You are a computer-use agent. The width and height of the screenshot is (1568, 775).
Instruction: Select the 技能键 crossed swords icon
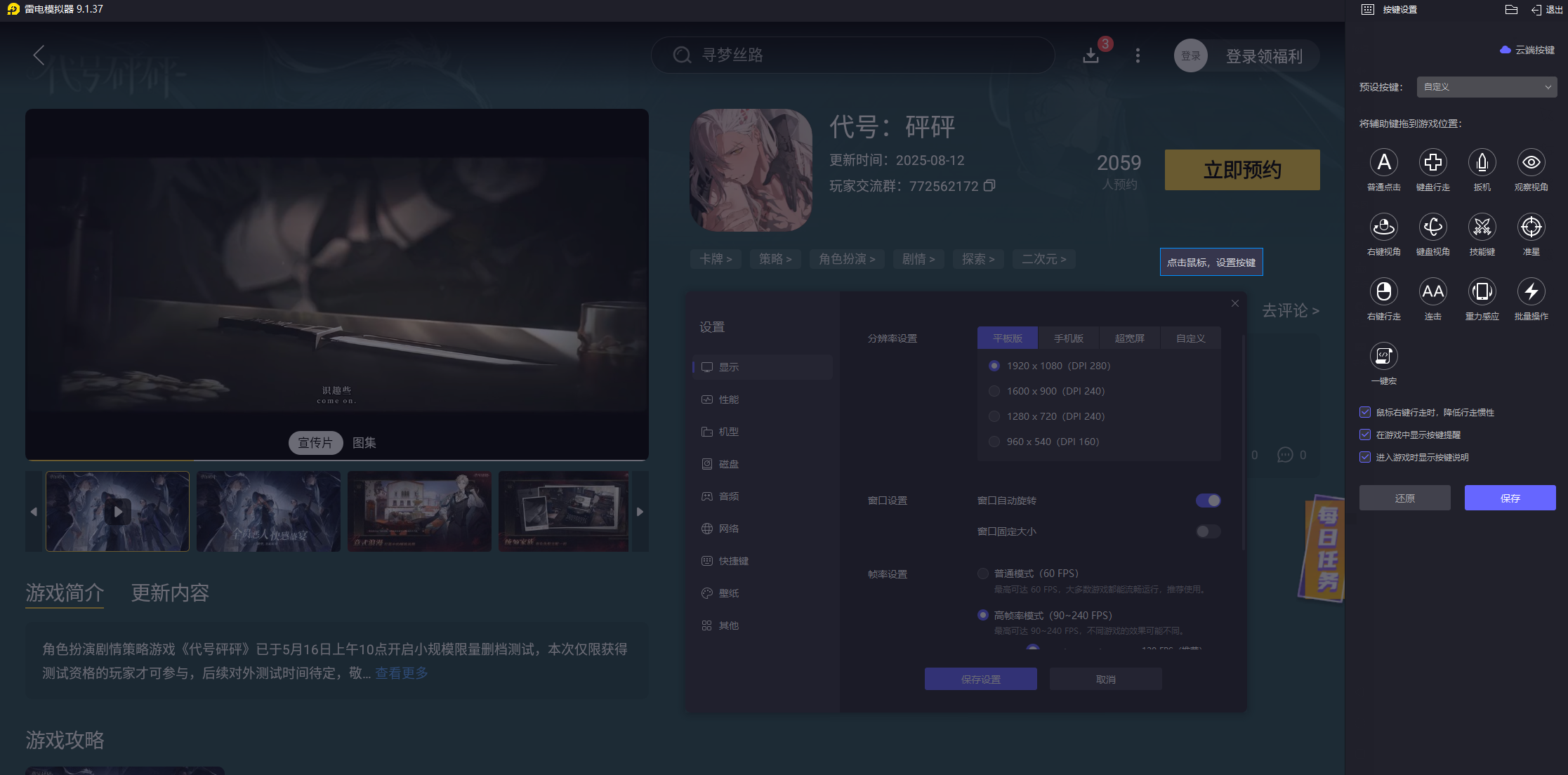[x=1482, y=227]
